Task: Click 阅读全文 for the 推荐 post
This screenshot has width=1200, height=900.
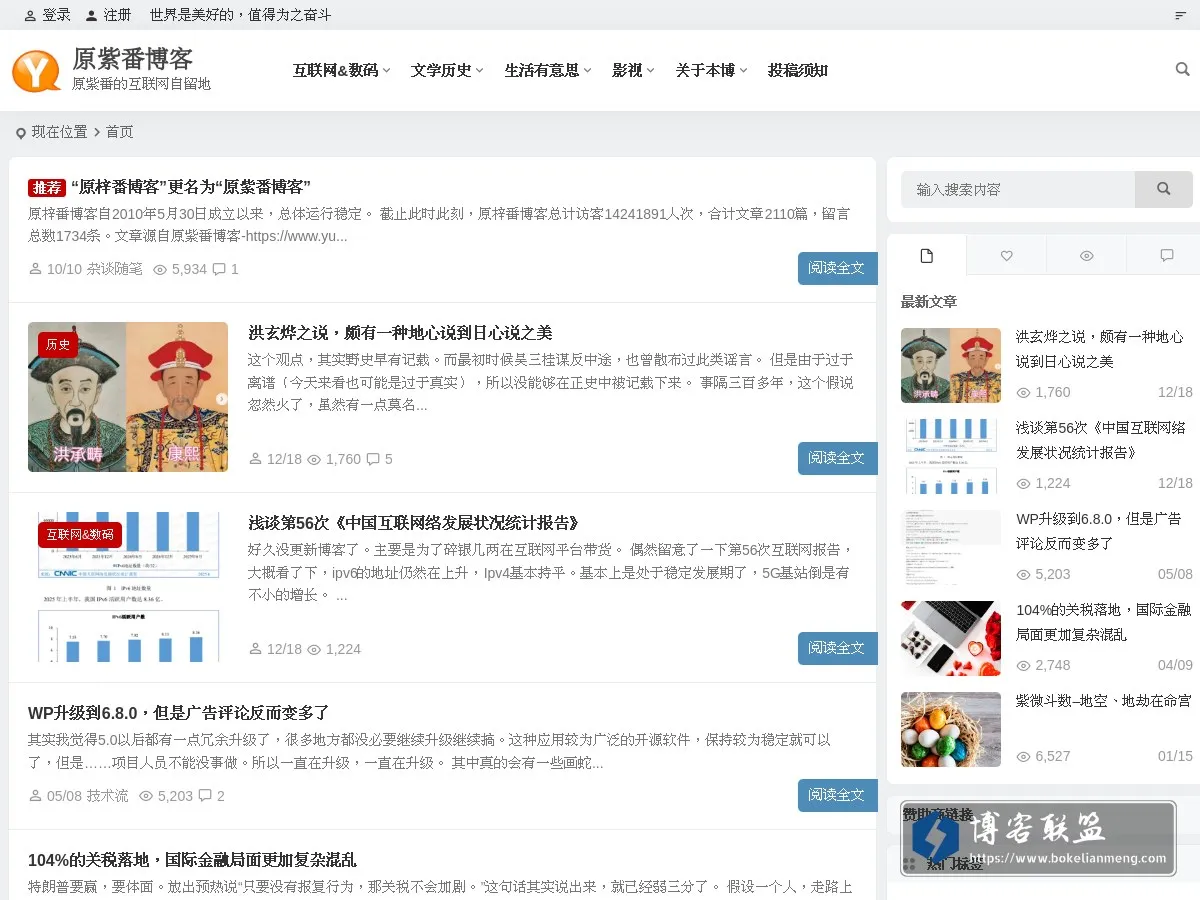Action: tap(837, 268)
